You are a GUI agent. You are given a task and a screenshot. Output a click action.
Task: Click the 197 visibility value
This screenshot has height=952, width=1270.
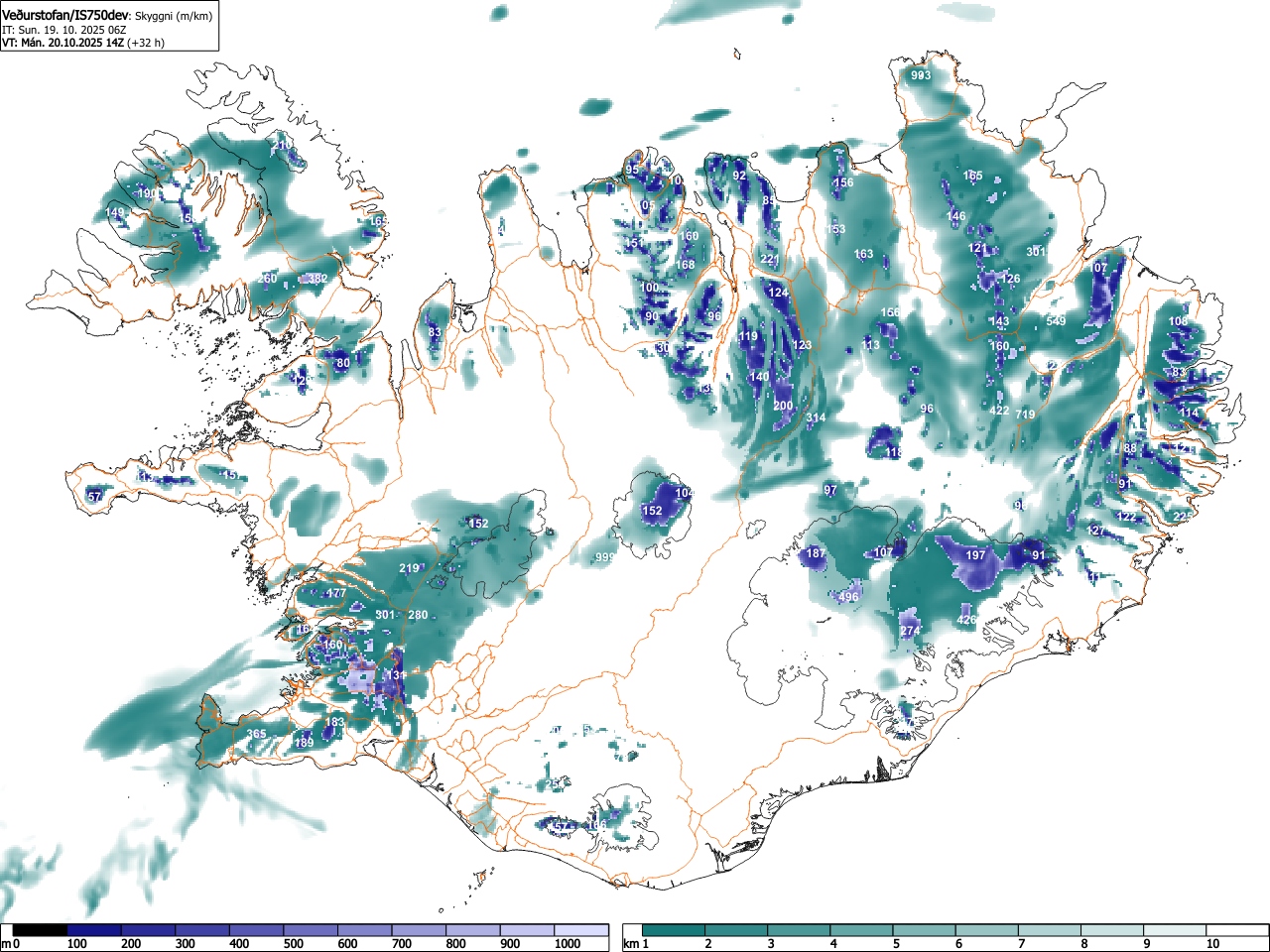976,555
